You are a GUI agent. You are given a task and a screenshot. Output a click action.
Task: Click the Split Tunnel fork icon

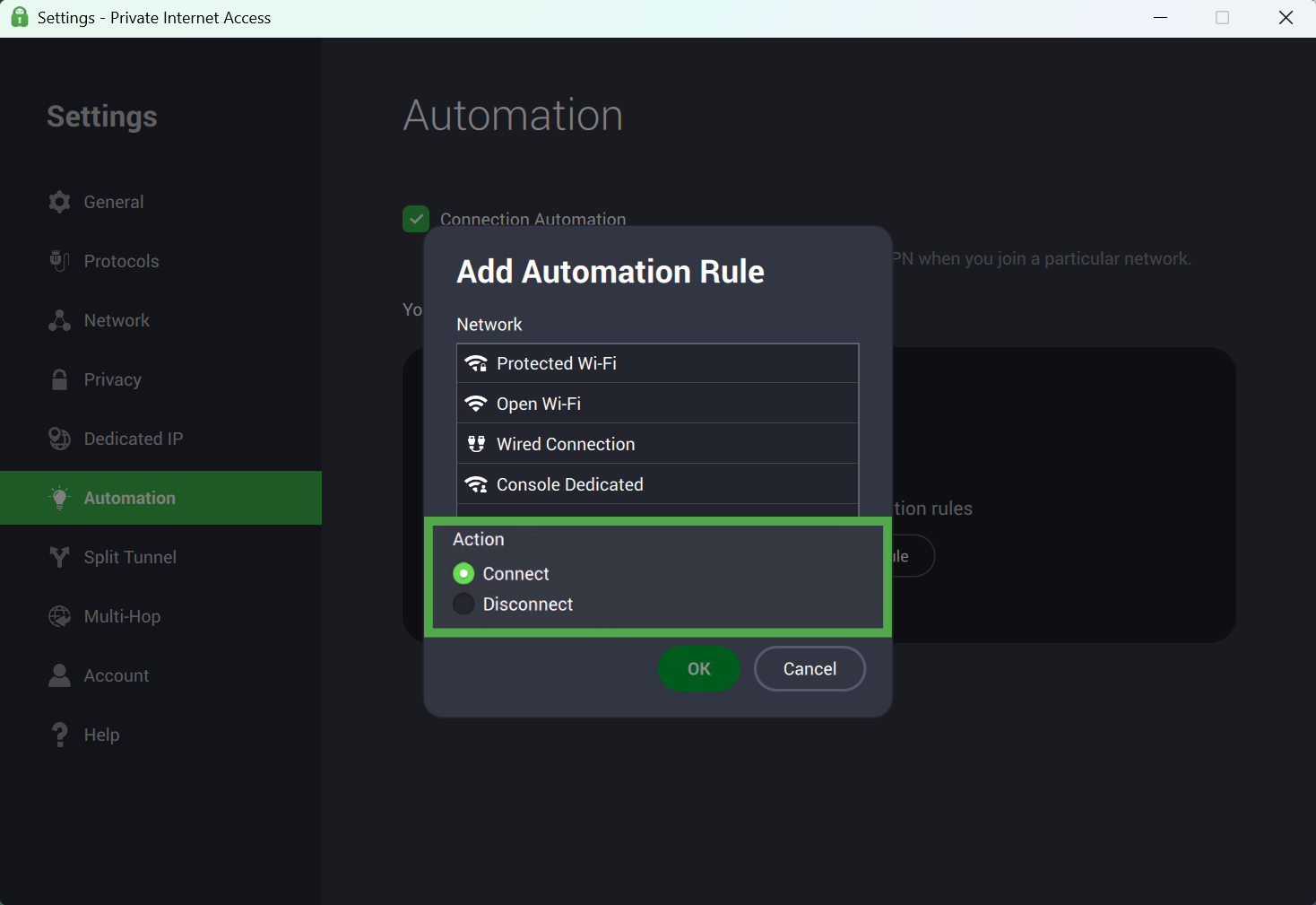coord(59,557)
